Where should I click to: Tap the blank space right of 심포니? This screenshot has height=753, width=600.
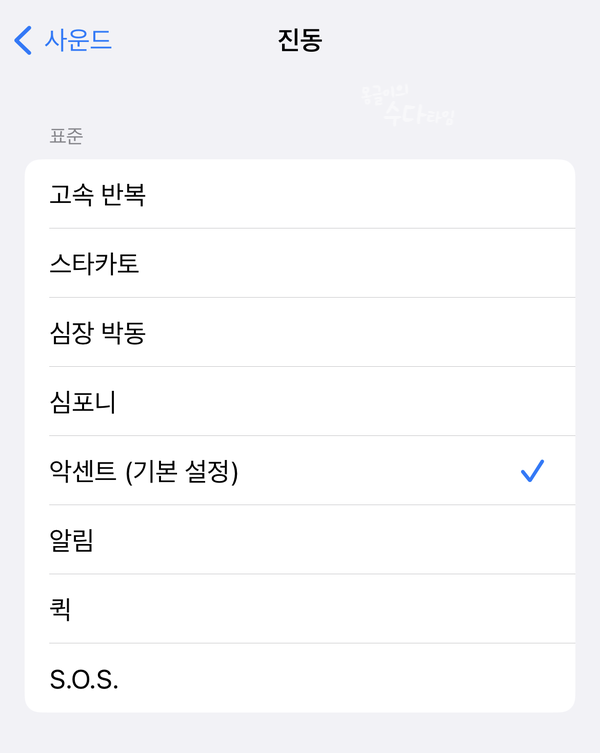pos(345,401)
